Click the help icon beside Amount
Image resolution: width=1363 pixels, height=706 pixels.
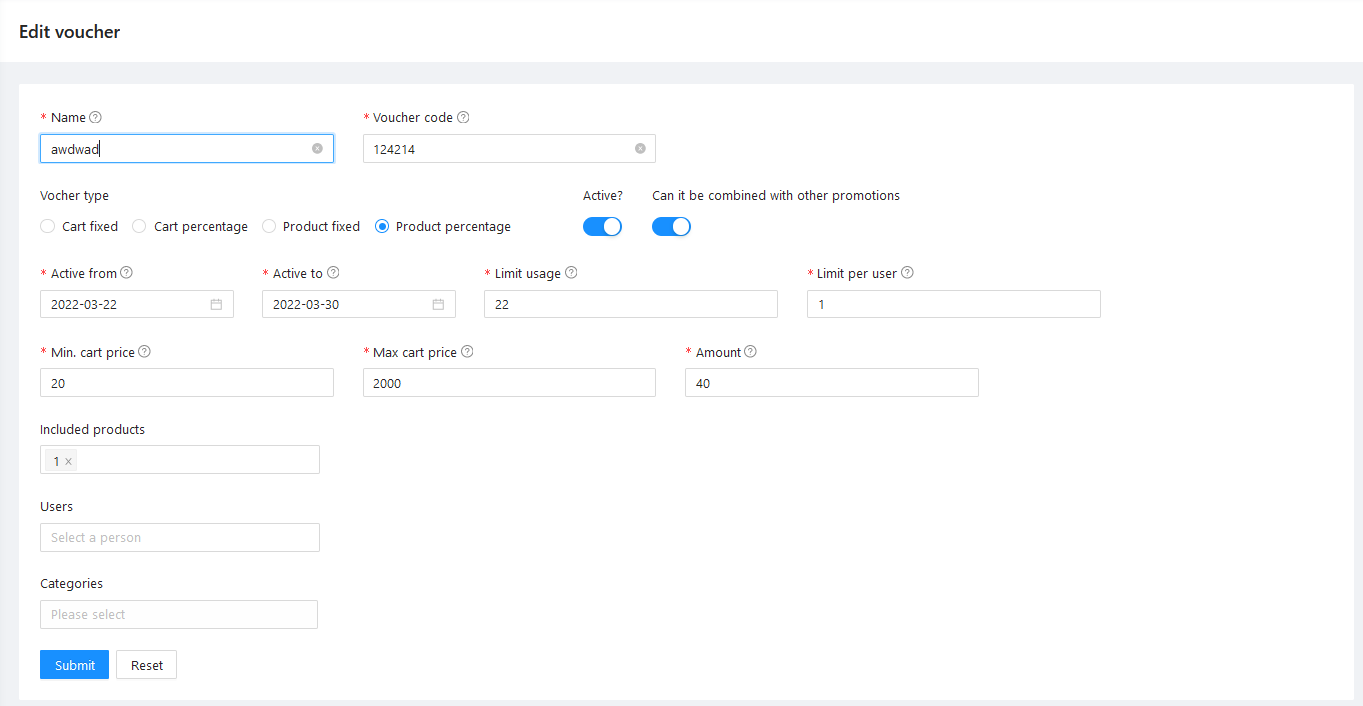[x=751, y=352]
